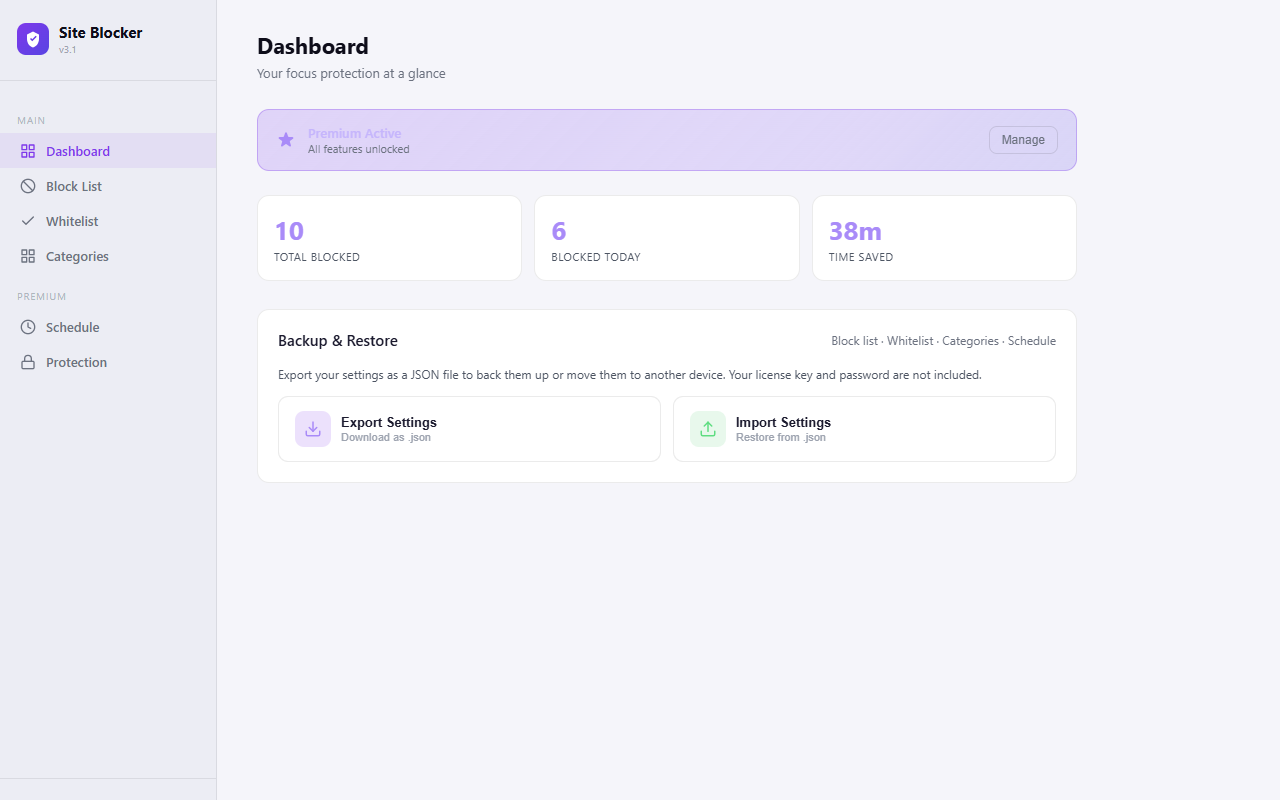The image size is (1280, 800).
Task: Click the Manage premium button
Action: pyautogui.click(x=1023, y=140)
